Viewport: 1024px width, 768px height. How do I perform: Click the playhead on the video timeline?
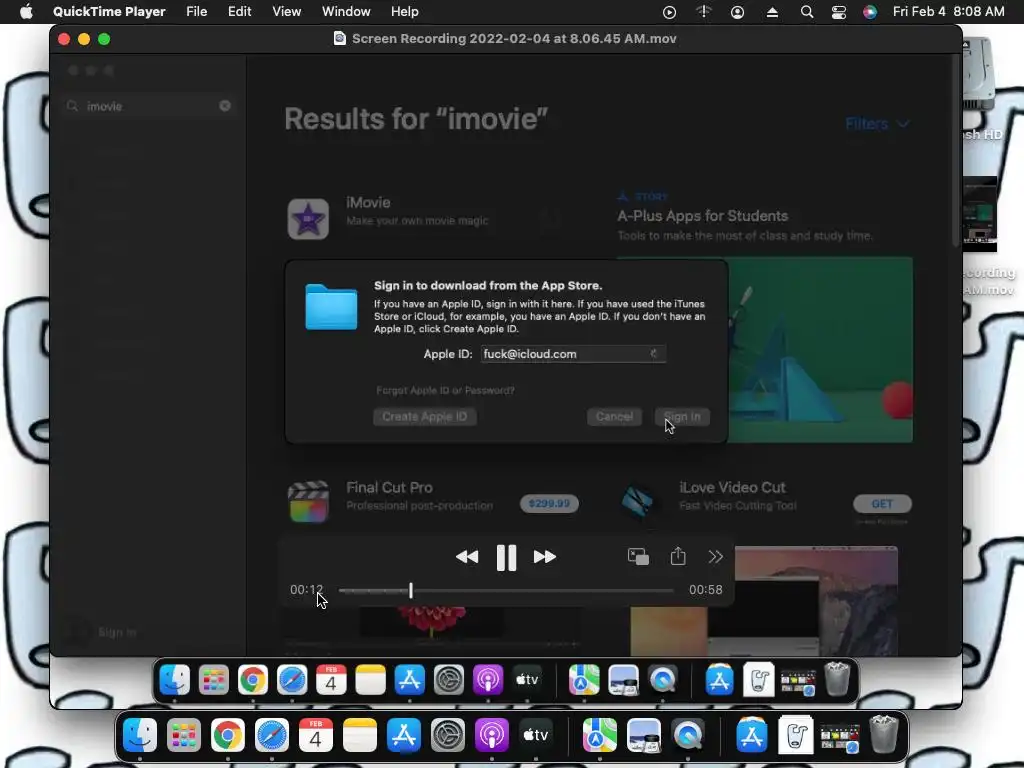point(411,590)
